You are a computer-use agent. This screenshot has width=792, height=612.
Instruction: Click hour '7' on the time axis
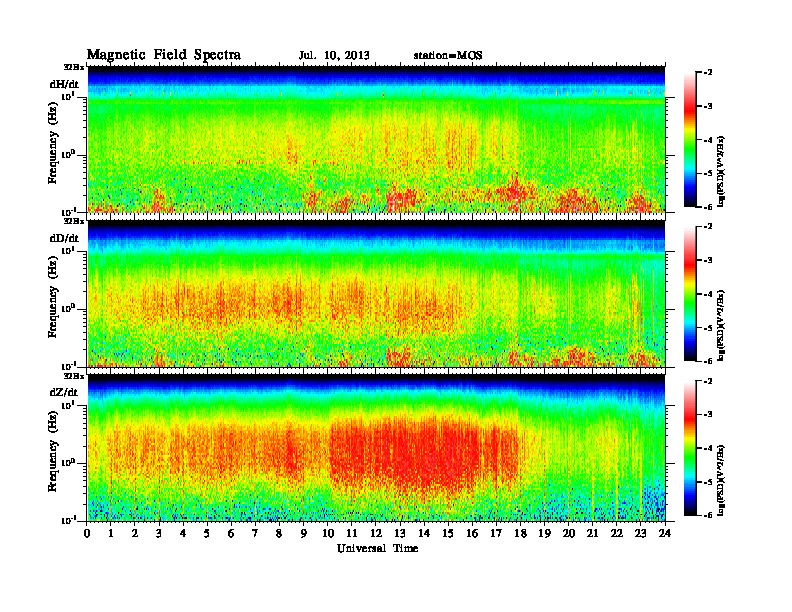(x=255, y=534)
